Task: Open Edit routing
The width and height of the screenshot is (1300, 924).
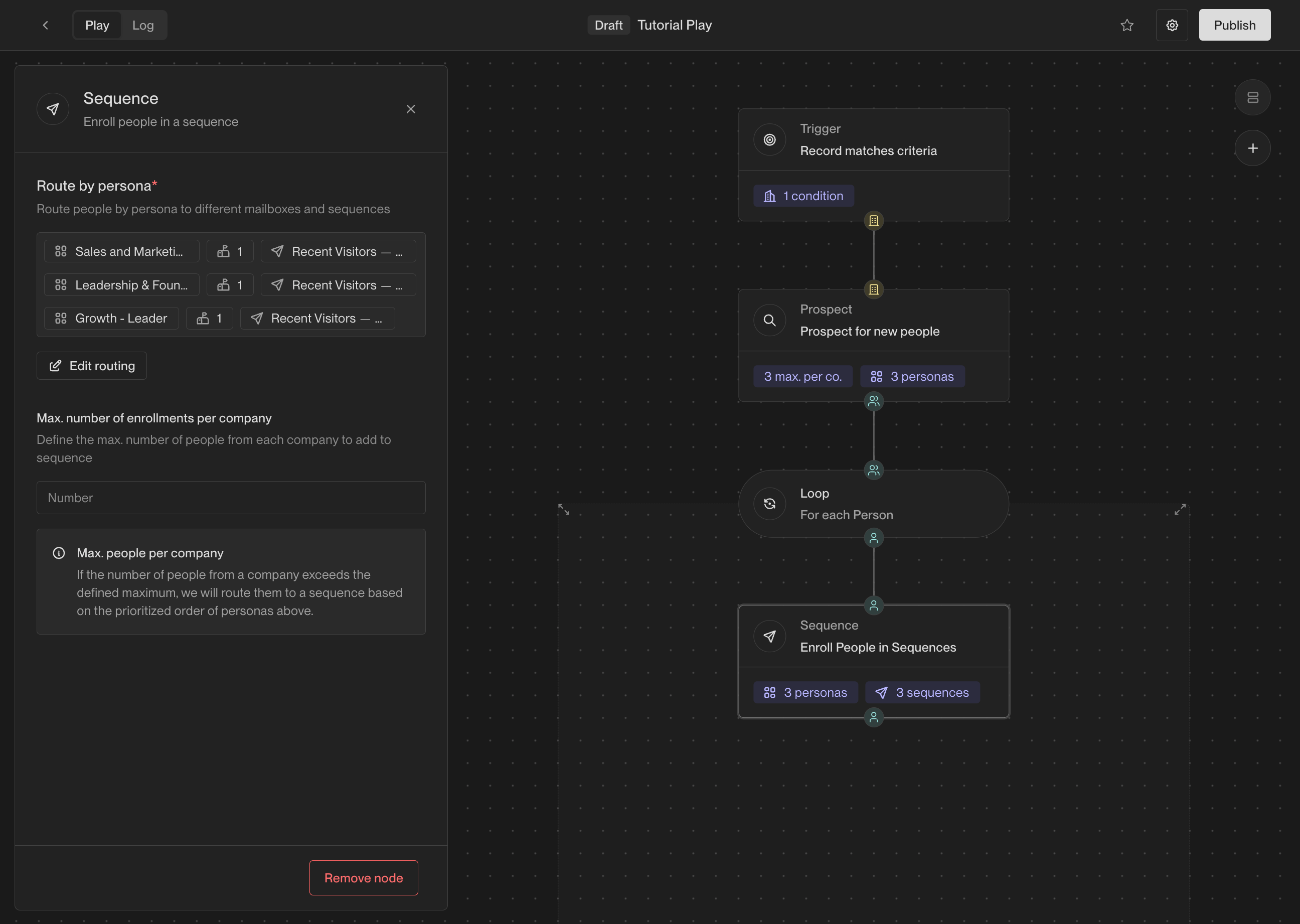Action: [x=92, y=366]
